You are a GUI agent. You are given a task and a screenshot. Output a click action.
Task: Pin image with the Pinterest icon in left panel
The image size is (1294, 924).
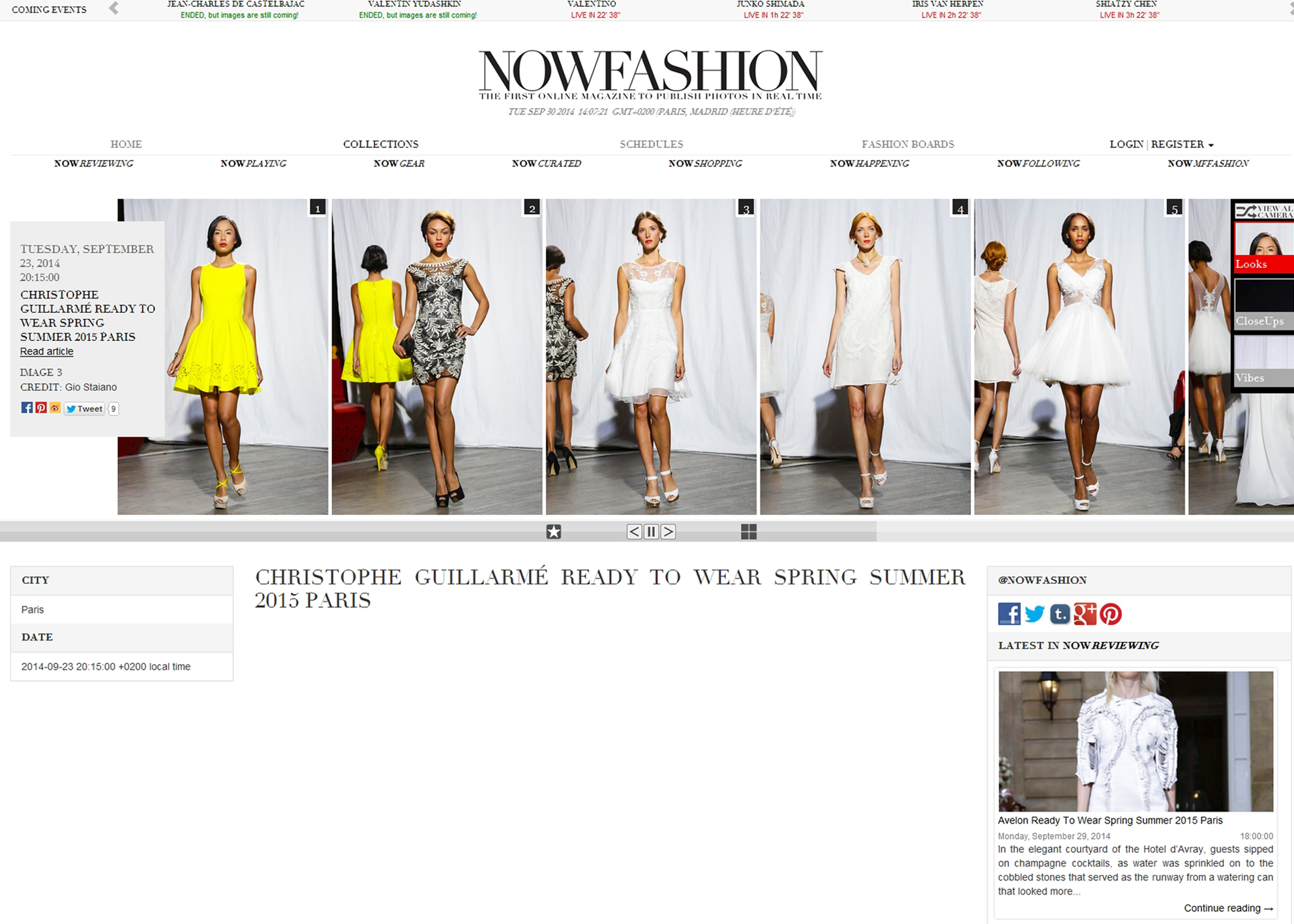[x=41, y=408]
